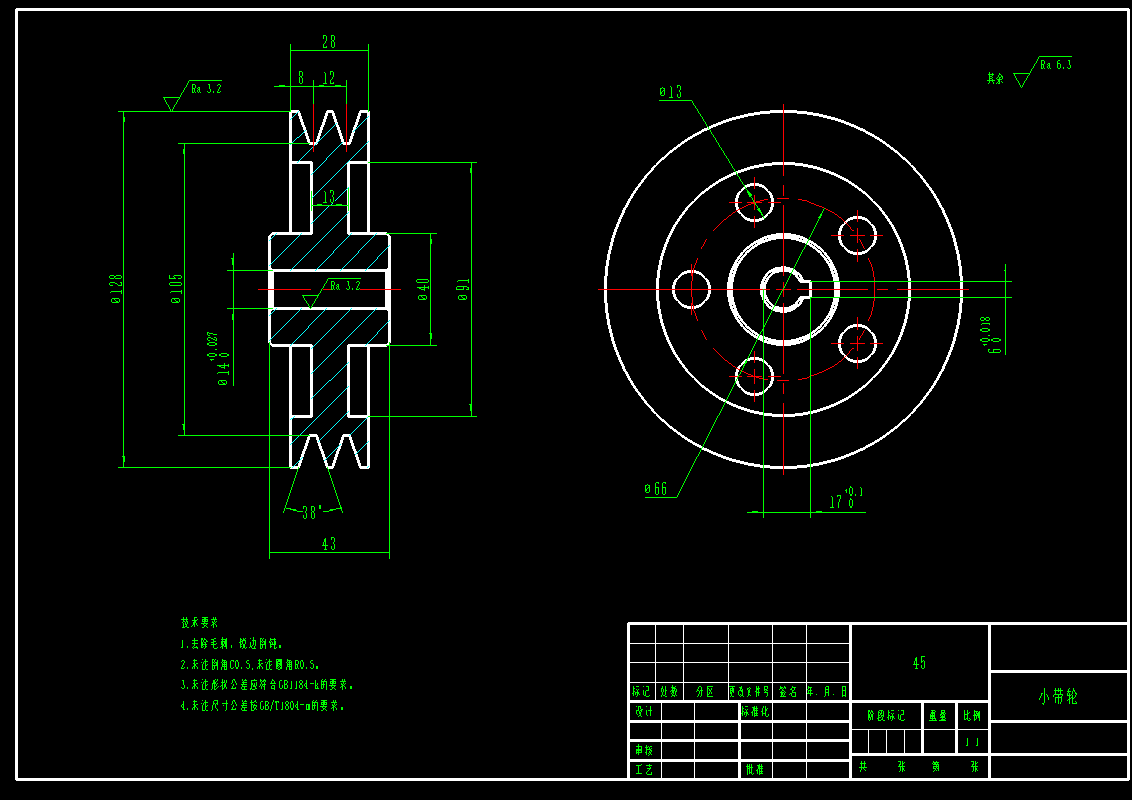
Task: Click the 更改文件号 cell
Action: click(750, 692)
